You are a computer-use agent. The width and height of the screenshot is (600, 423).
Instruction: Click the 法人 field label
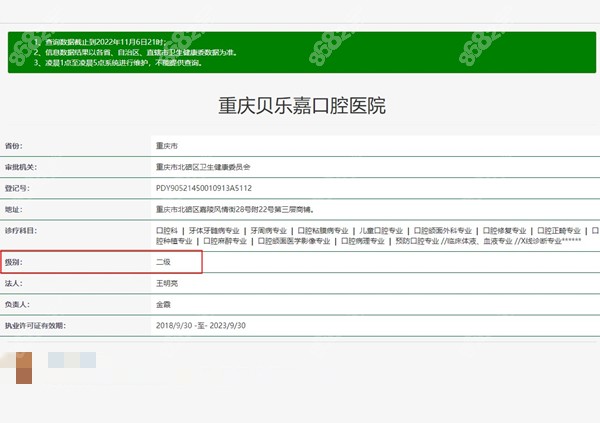[x=14, y=284]
